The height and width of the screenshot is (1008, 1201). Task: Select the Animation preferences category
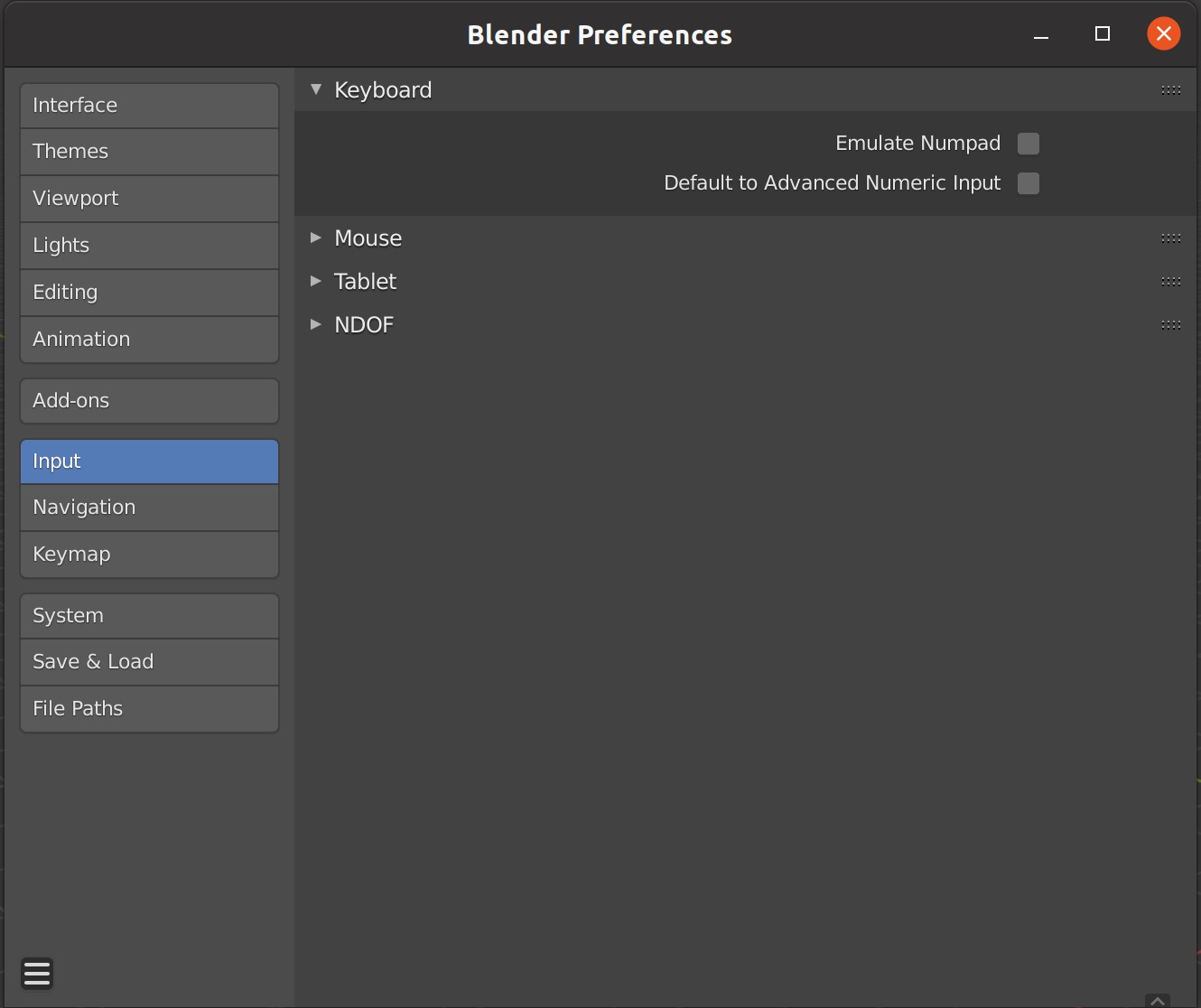click(x=149, y=339)
